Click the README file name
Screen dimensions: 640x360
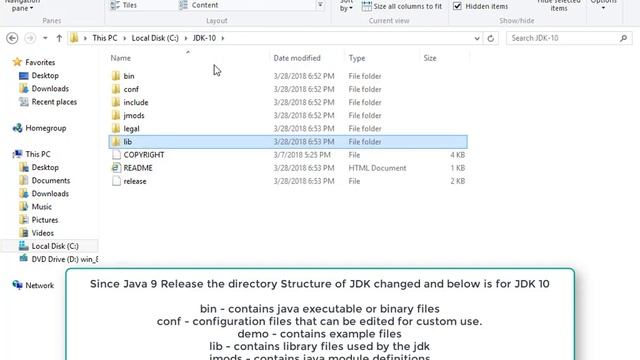138,168
